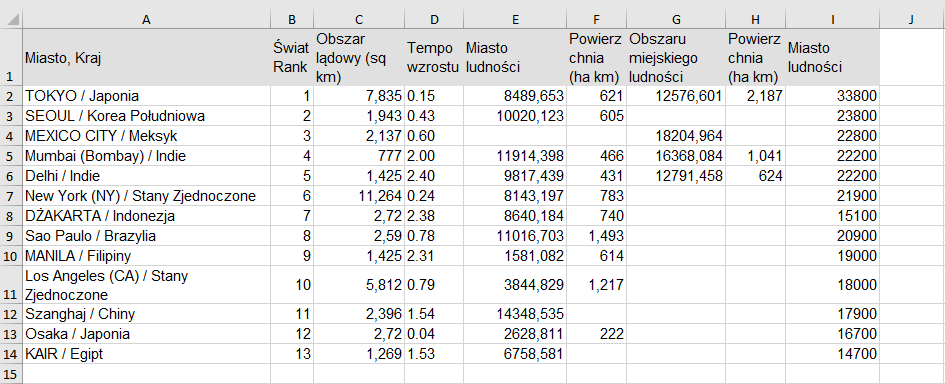Screen dimensions: 945x384
Task: Click value 15100 in column I
Action: tap(832, 216)
